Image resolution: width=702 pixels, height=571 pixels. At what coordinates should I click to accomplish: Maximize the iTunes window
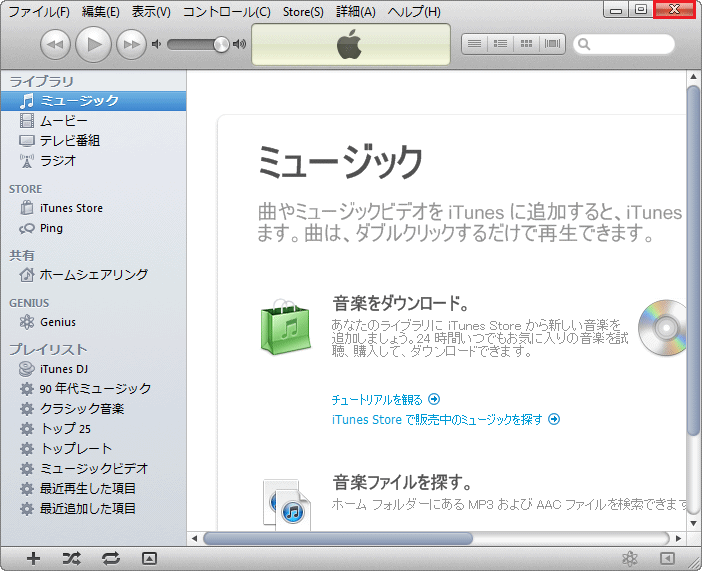641,10
